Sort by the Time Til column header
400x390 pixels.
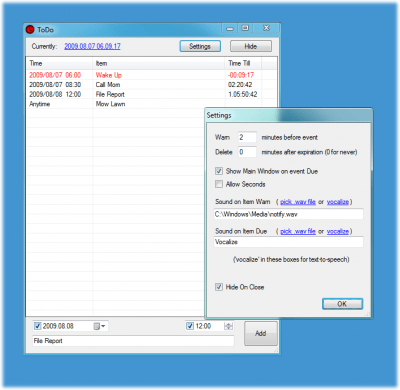[x=243, y=63]
